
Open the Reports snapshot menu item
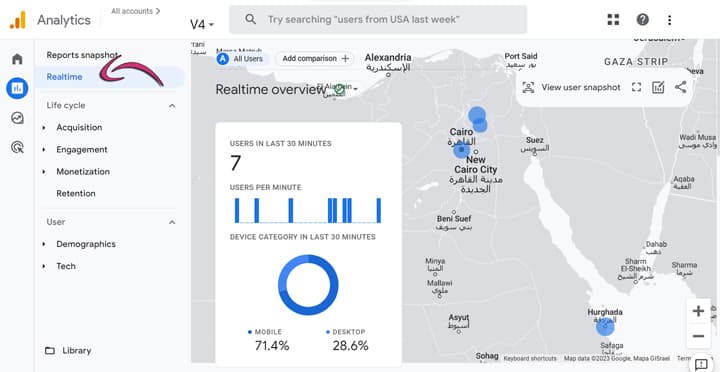point(82,55)
